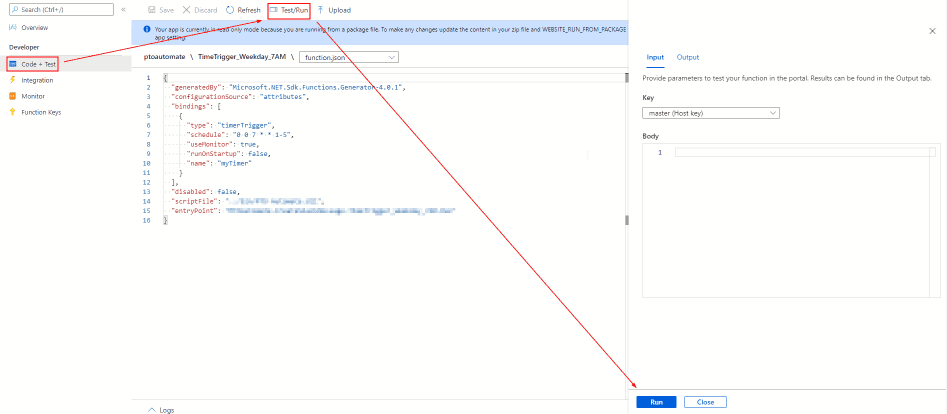Click the code editor vertical scrollbar
The width and height of the screenshot is (947, 414).
coord(626,148)
